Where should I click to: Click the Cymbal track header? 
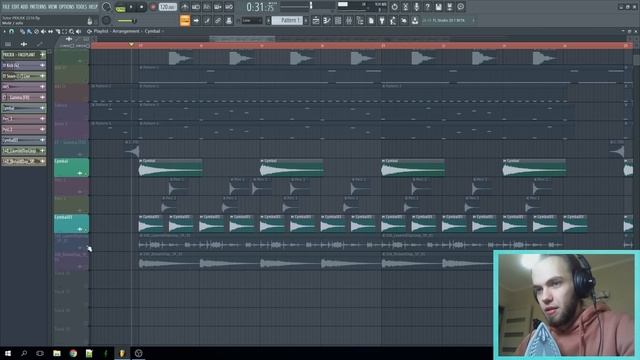(x=71, y=168)
